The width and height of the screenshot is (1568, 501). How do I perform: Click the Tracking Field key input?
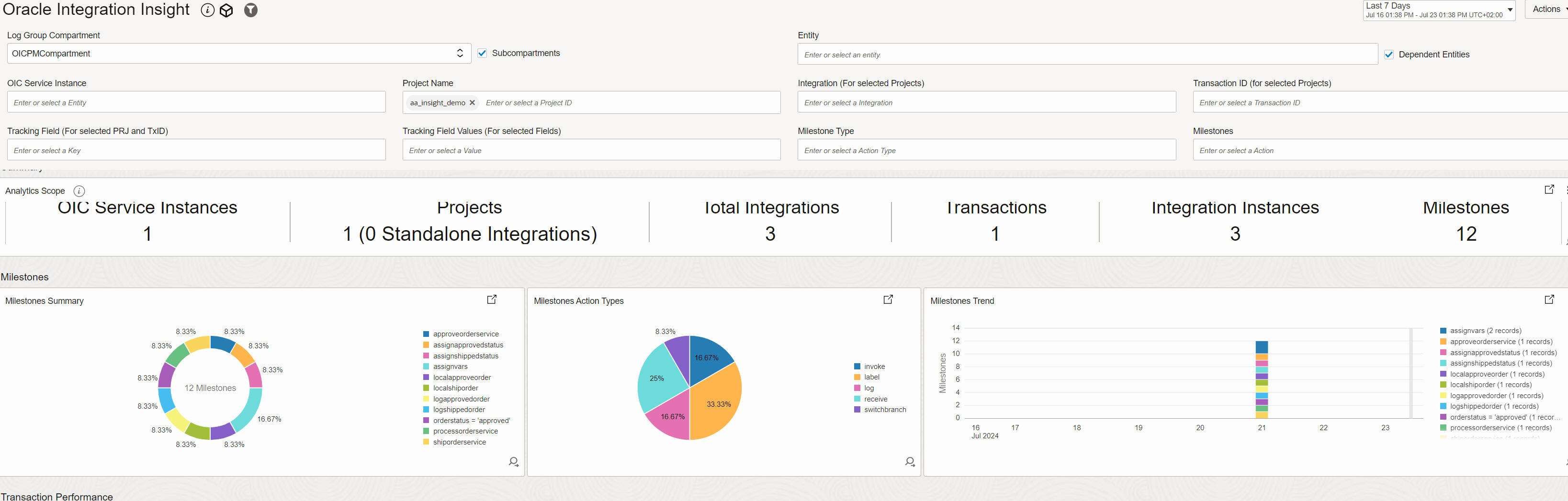pyautogui.click(x=197, y=150)
